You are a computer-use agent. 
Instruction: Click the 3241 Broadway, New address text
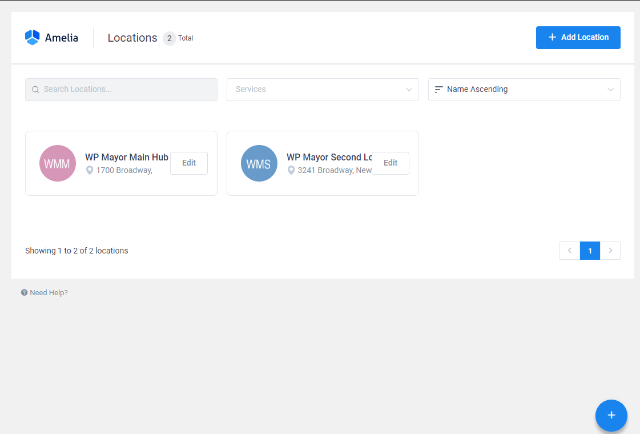pyautogui.click(x=334, y=170)
